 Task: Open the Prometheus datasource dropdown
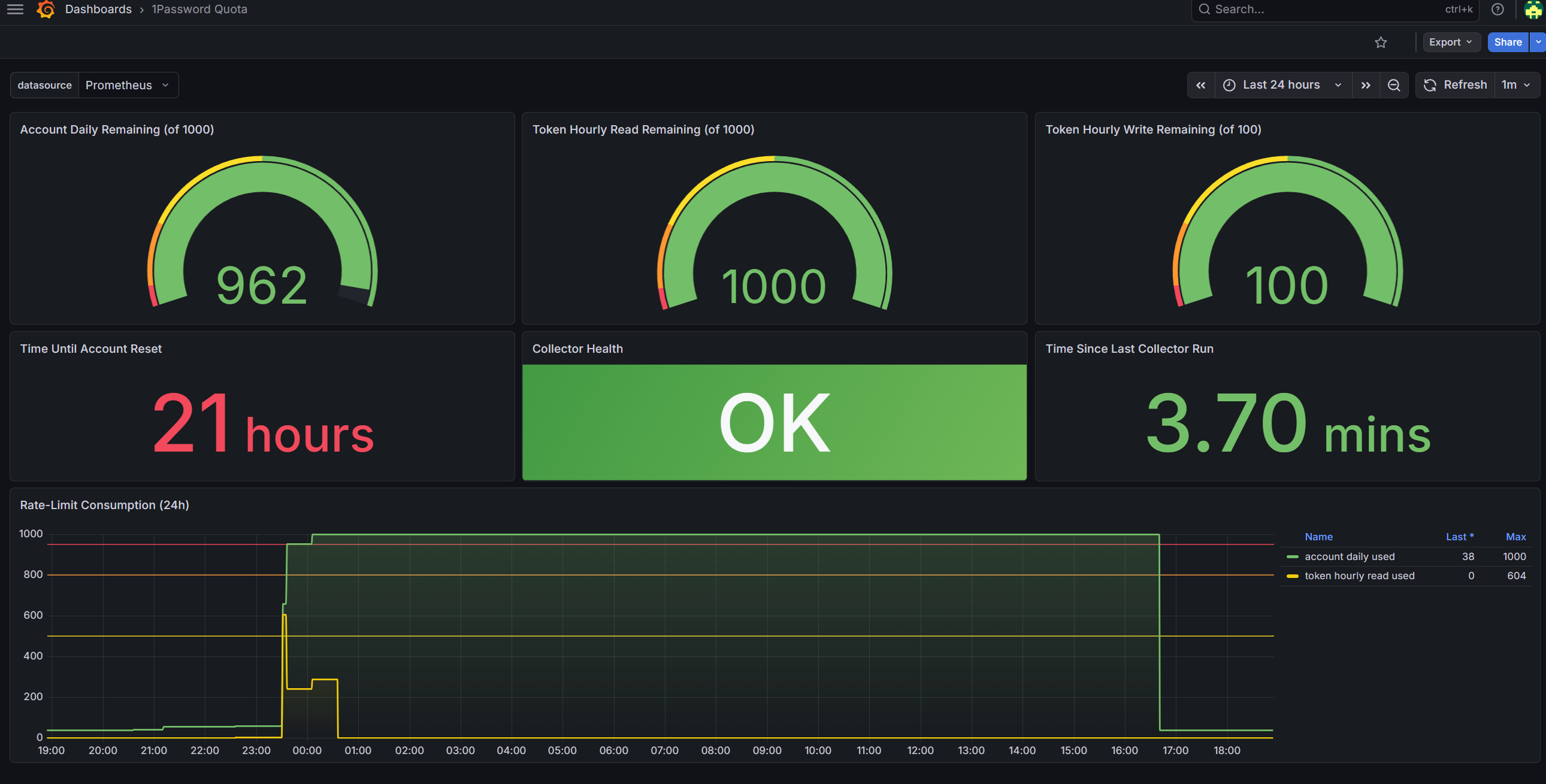coord(127,85)
